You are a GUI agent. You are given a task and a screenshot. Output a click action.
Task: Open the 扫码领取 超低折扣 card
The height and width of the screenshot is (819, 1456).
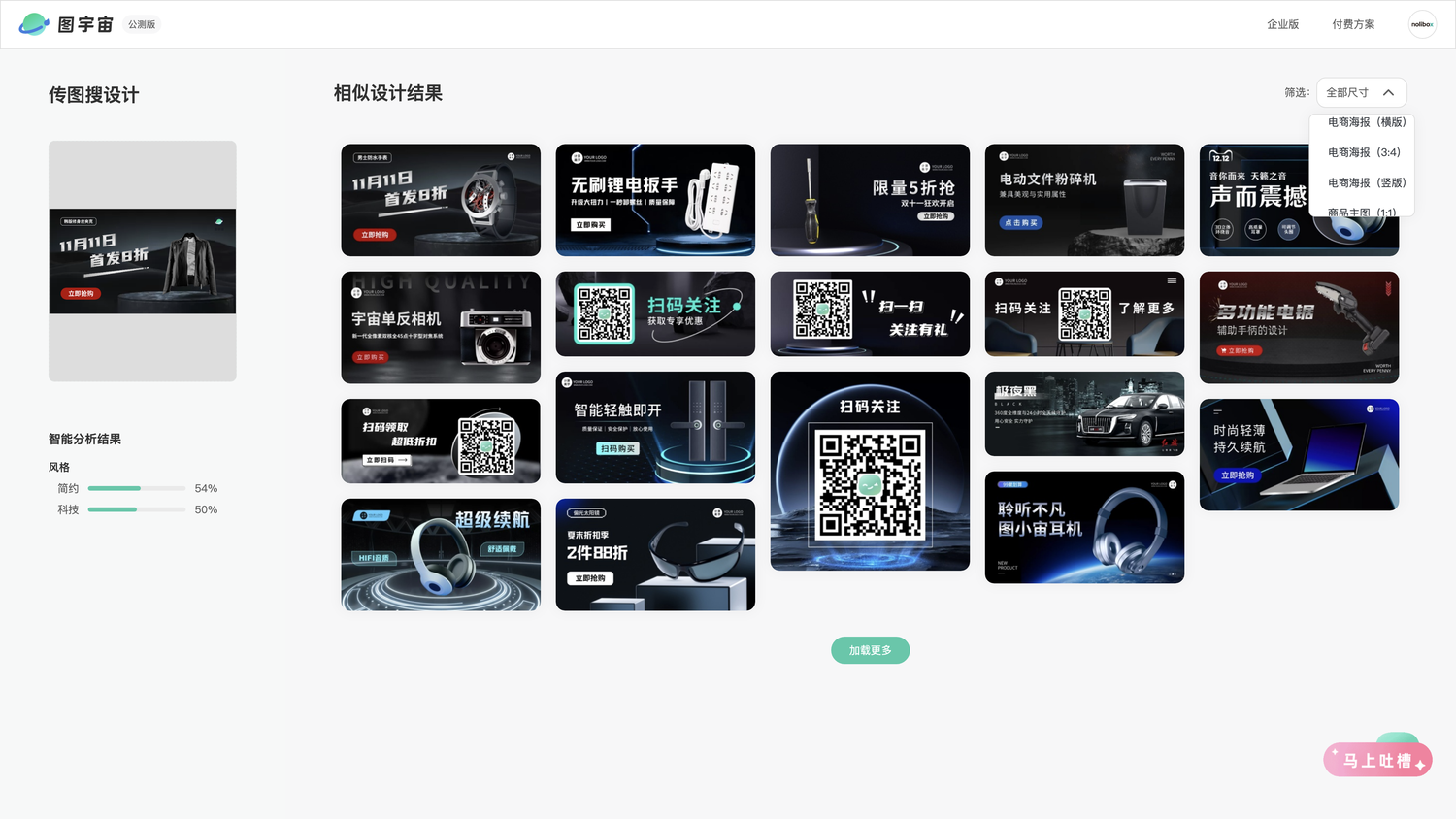pos(441,441)
